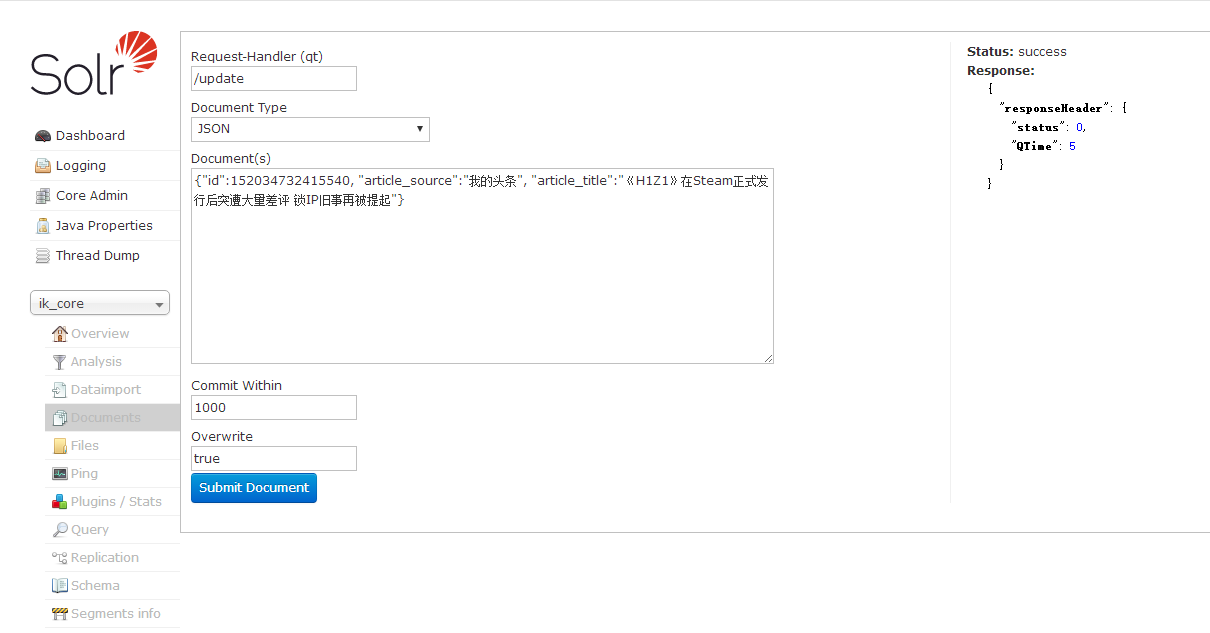Open the Dataimport menu item
Viewport: 1210px width, 633px height.
tap(105, 390)
